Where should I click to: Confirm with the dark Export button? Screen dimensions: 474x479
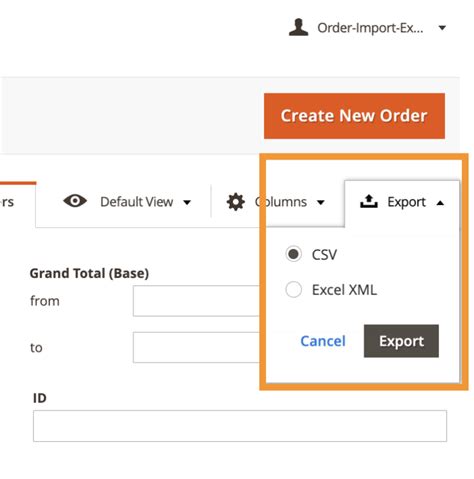pos(401,341)
